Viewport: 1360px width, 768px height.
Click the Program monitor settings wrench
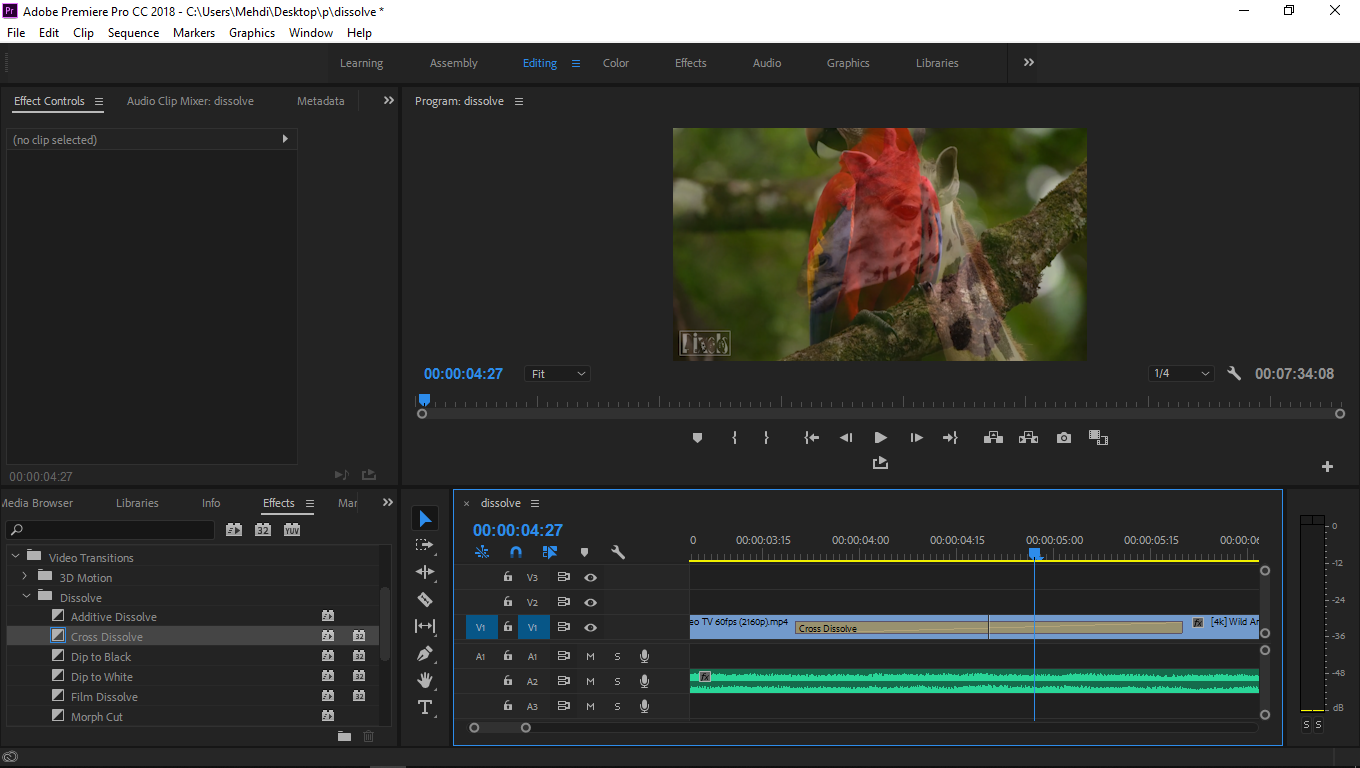coord(1234,373)
